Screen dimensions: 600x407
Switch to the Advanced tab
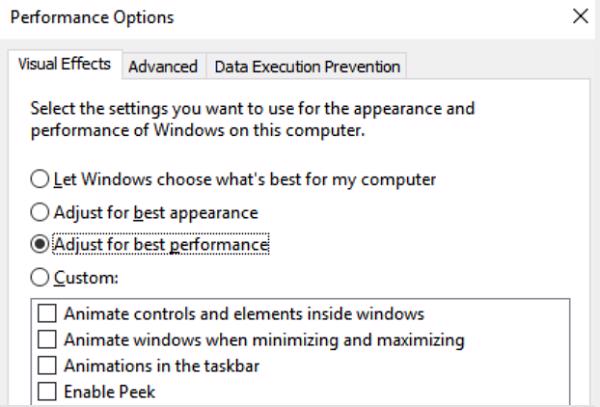click(x=163, y=67)
